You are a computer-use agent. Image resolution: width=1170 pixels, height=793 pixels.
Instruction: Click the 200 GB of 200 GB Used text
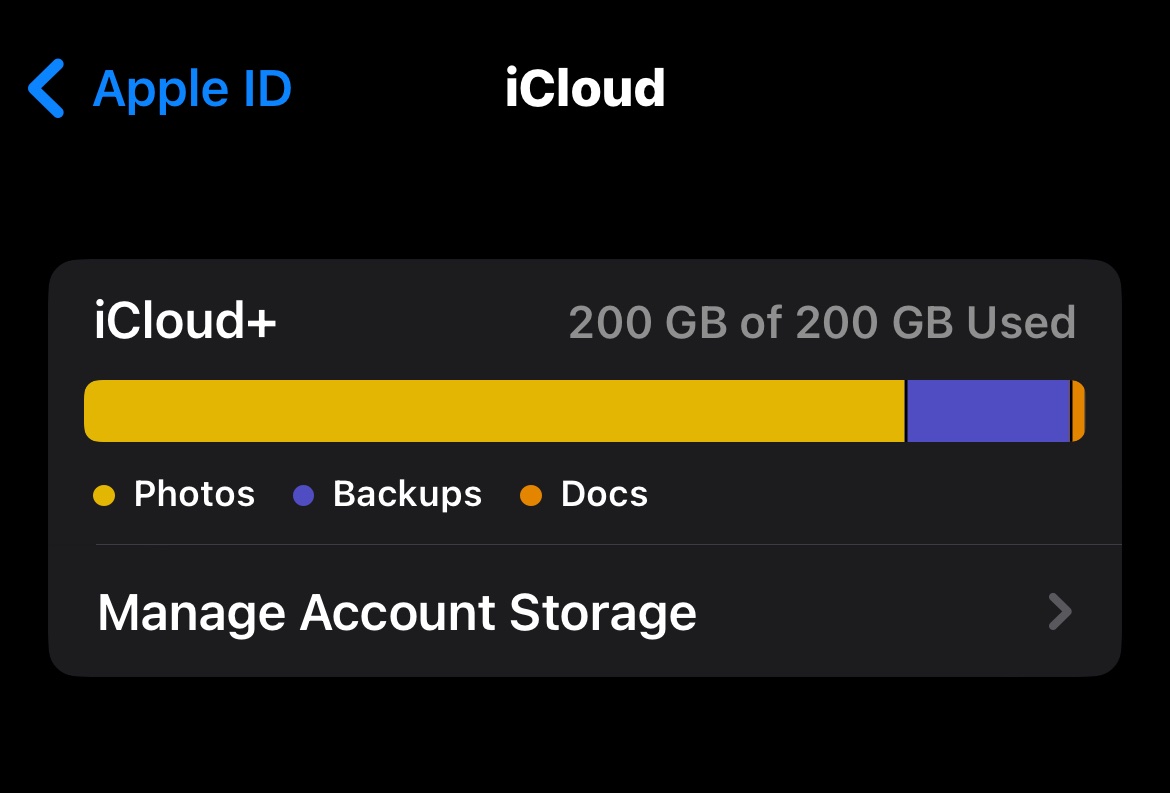tap(822, 322)
